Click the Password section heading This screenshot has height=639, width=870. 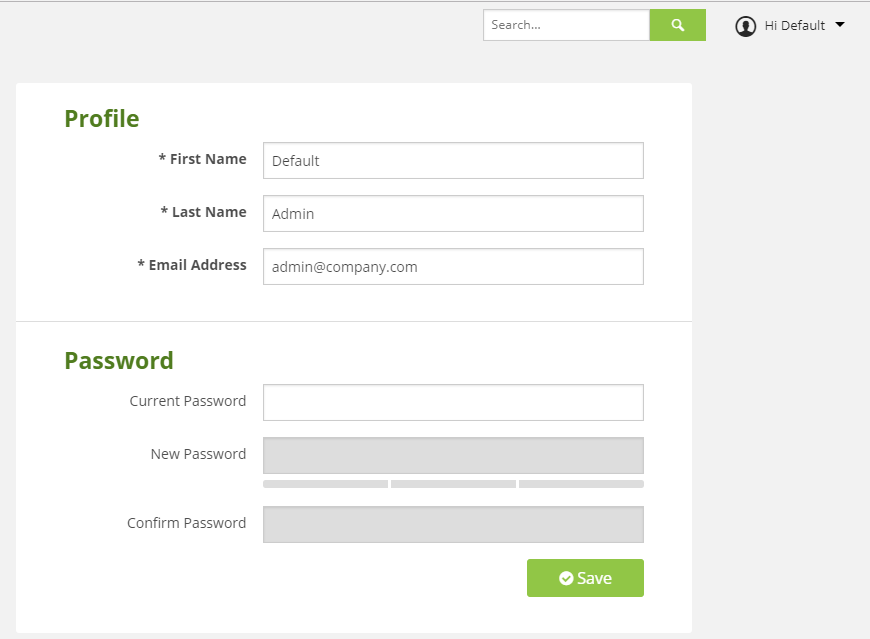119,361
